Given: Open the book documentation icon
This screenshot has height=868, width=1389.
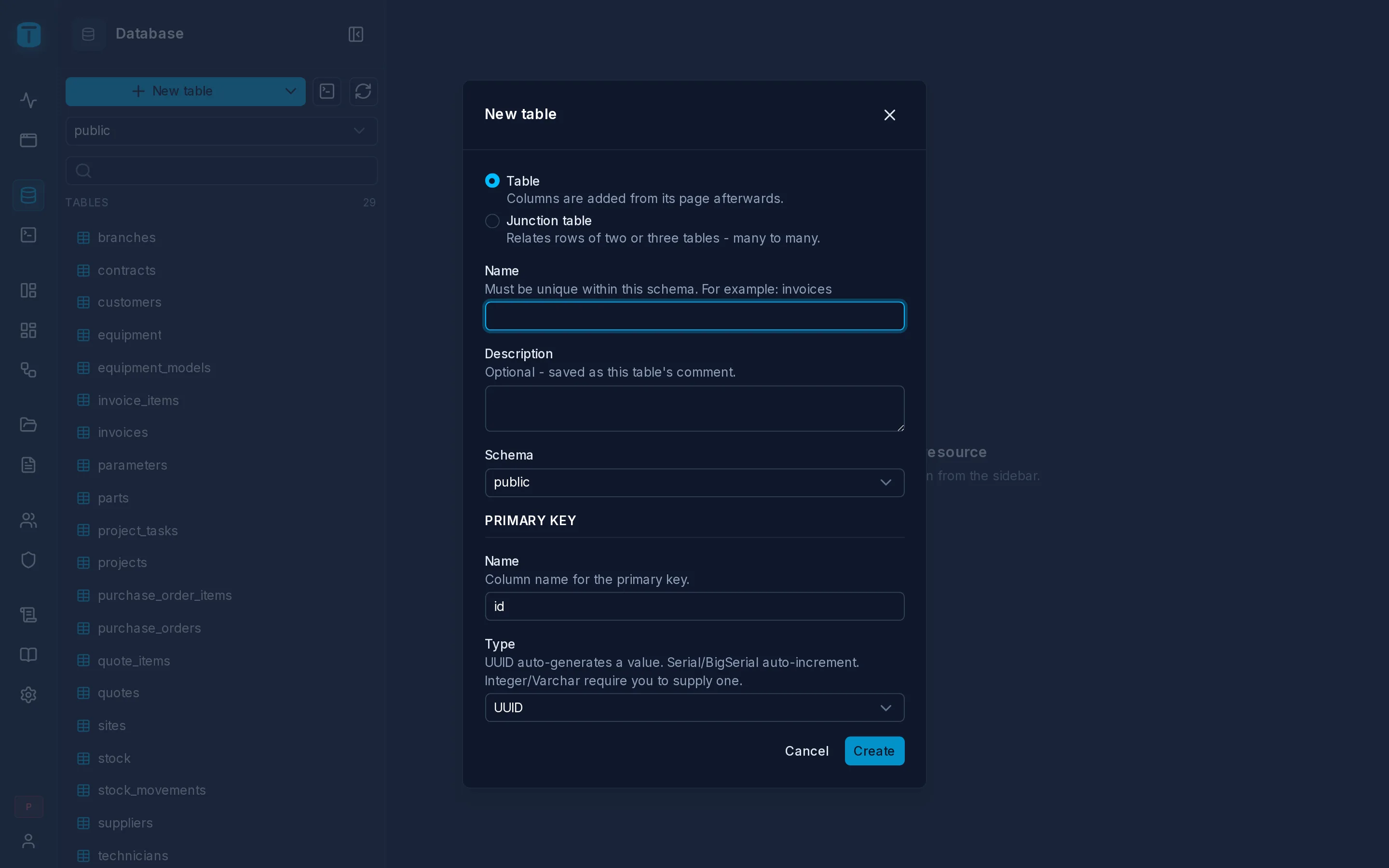Looking at the screenshot, I should (29, 655).
